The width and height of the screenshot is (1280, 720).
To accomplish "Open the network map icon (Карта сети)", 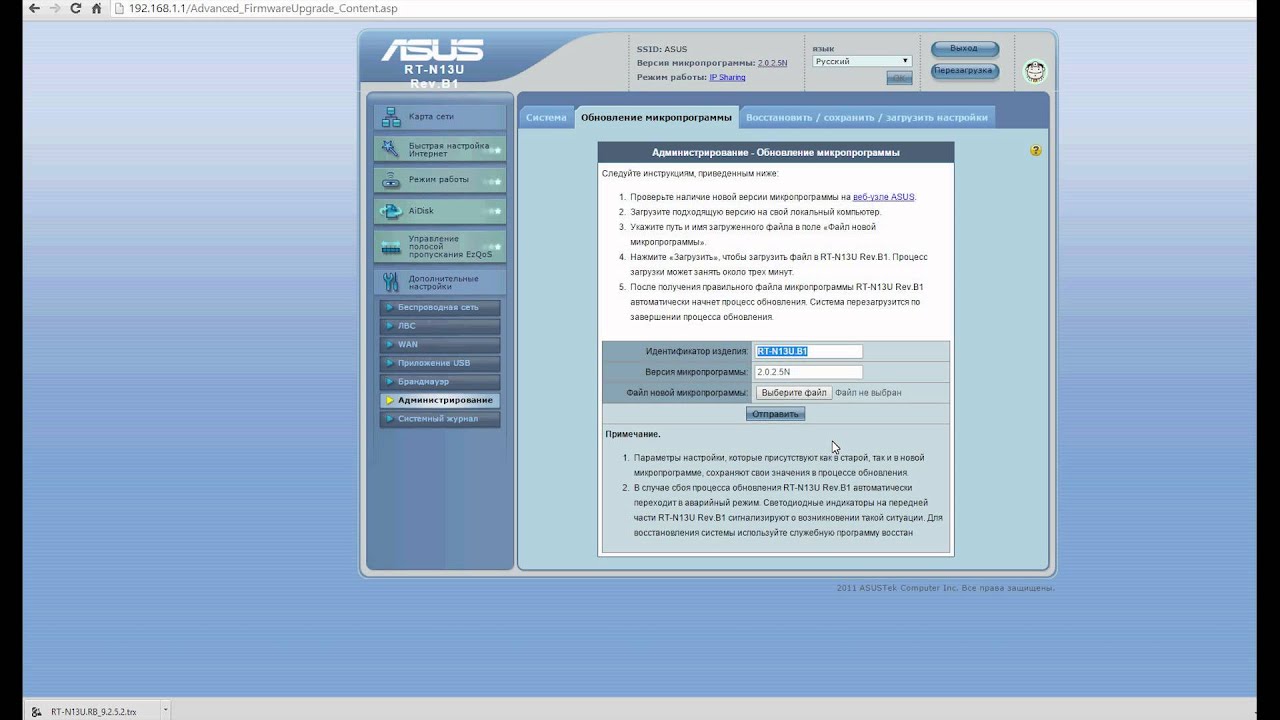I will [x=391, y=117].
